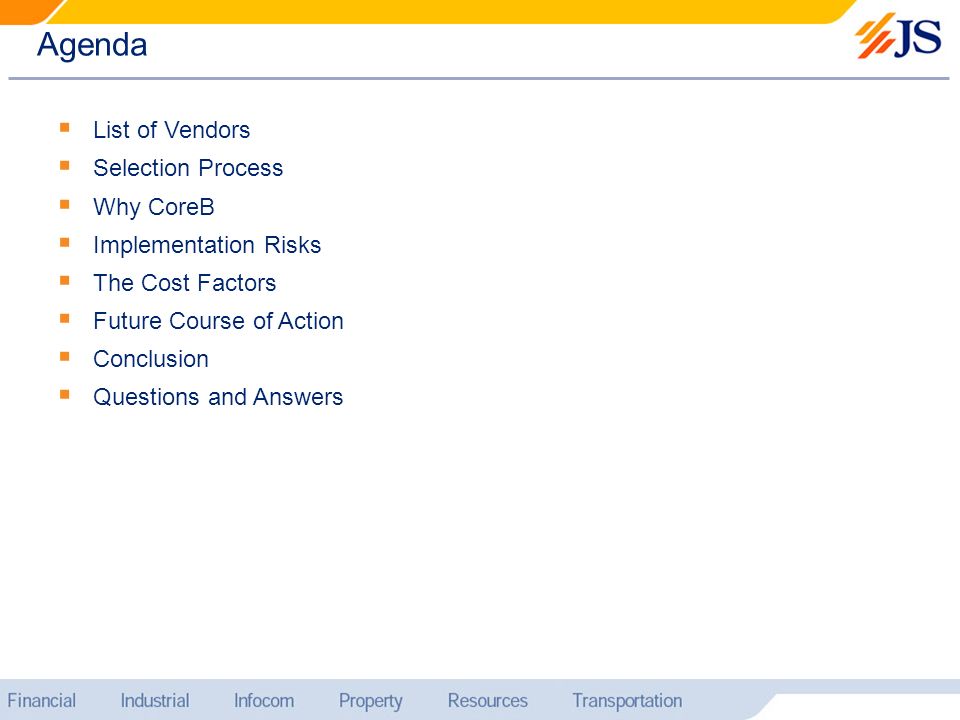Click the Financial footer label

(42, 701)
